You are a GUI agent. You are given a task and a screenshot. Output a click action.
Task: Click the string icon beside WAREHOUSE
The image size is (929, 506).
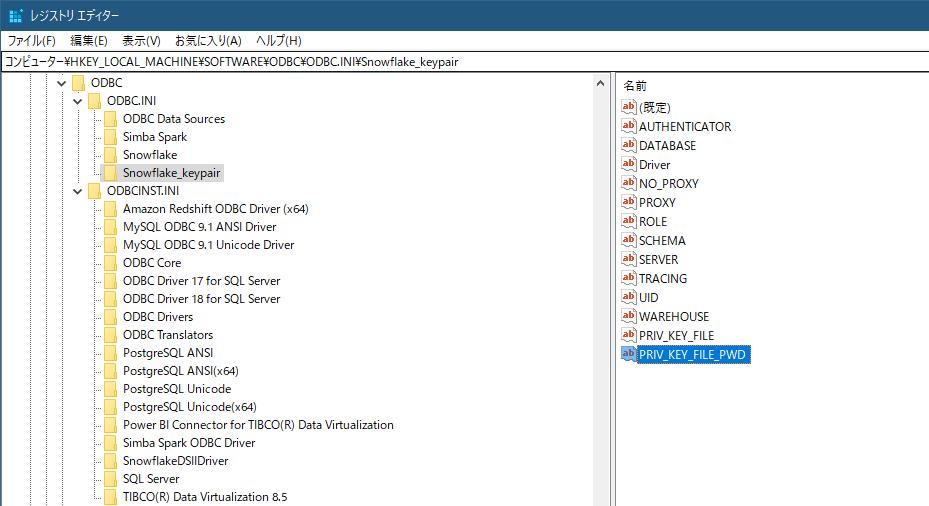pos(629,315)
